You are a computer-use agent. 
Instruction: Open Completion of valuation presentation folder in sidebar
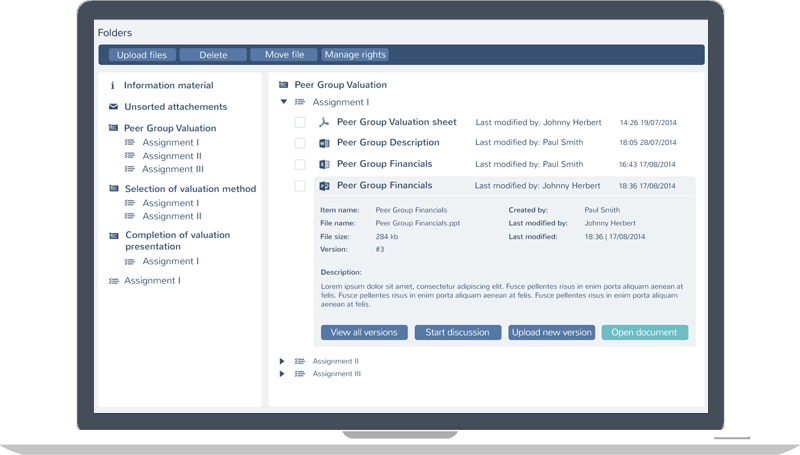[177, 240]
